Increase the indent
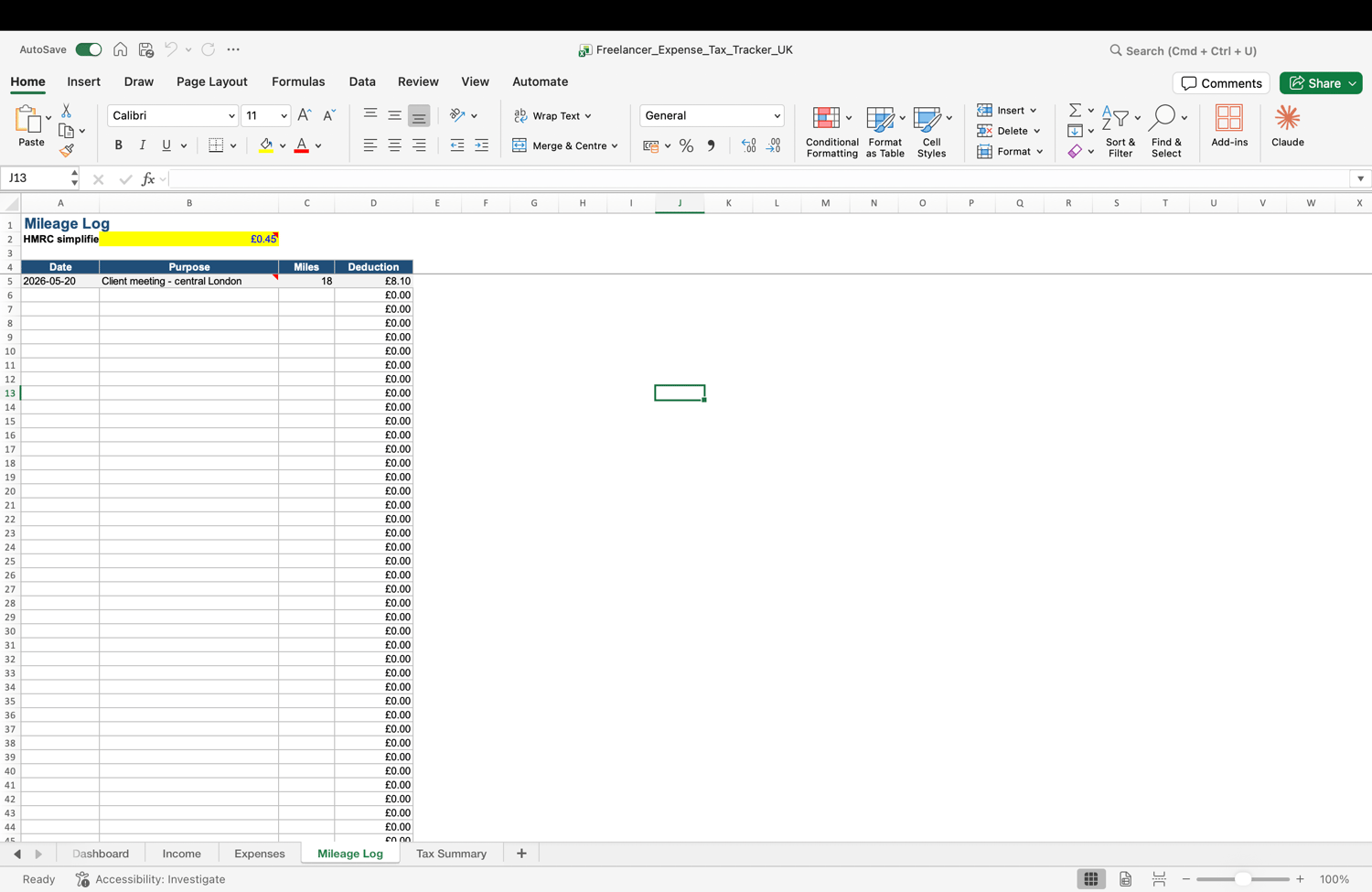This screenshot has height=892, width=1372. coord(482,145)
